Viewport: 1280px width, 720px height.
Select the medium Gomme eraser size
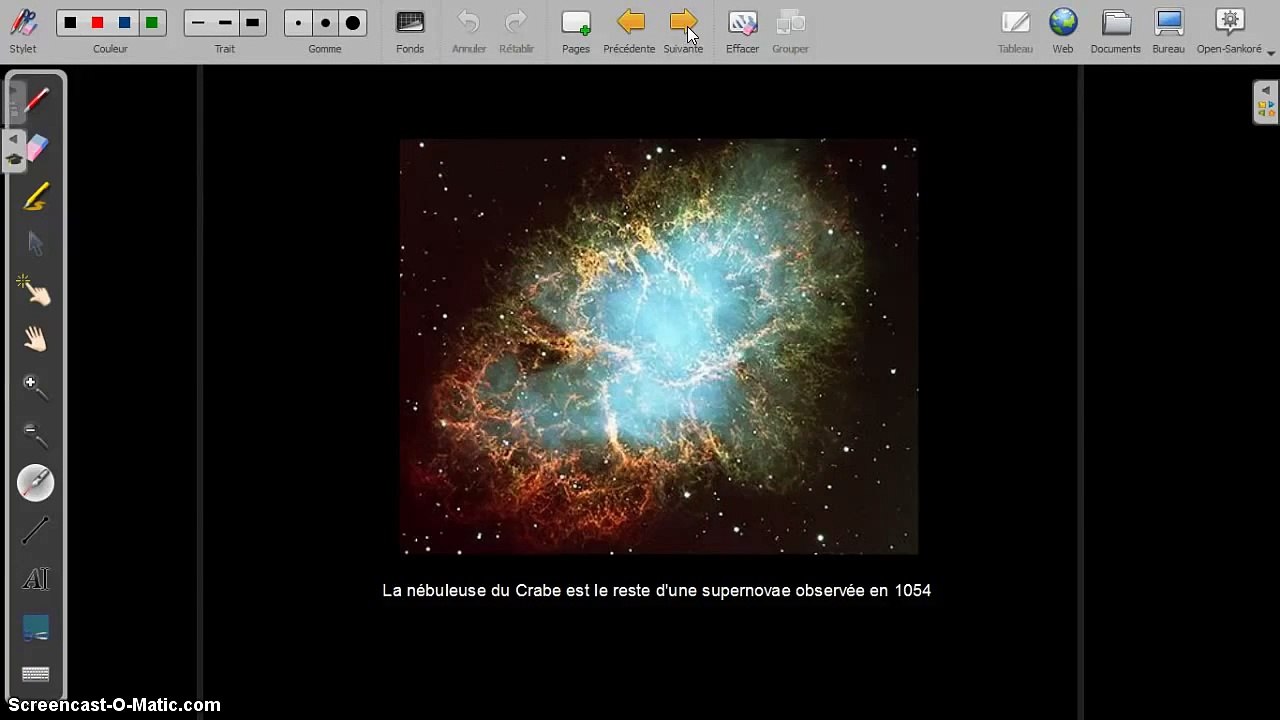[x=325, y=23]
